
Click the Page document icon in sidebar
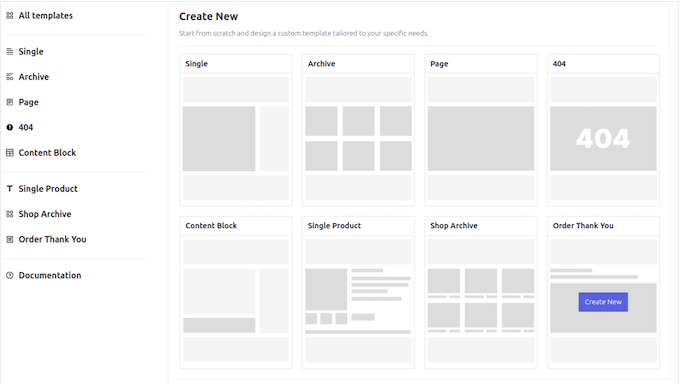10,102
